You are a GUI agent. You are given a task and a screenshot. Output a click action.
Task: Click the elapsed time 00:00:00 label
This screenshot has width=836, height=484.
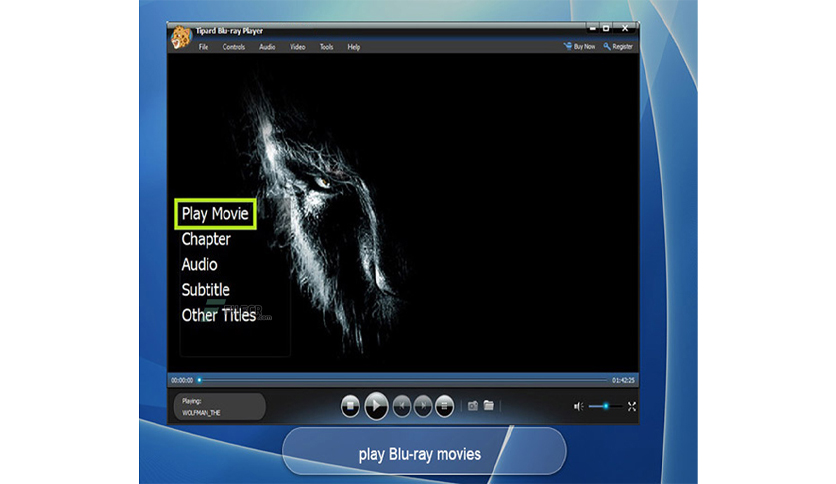click(182, 380)
